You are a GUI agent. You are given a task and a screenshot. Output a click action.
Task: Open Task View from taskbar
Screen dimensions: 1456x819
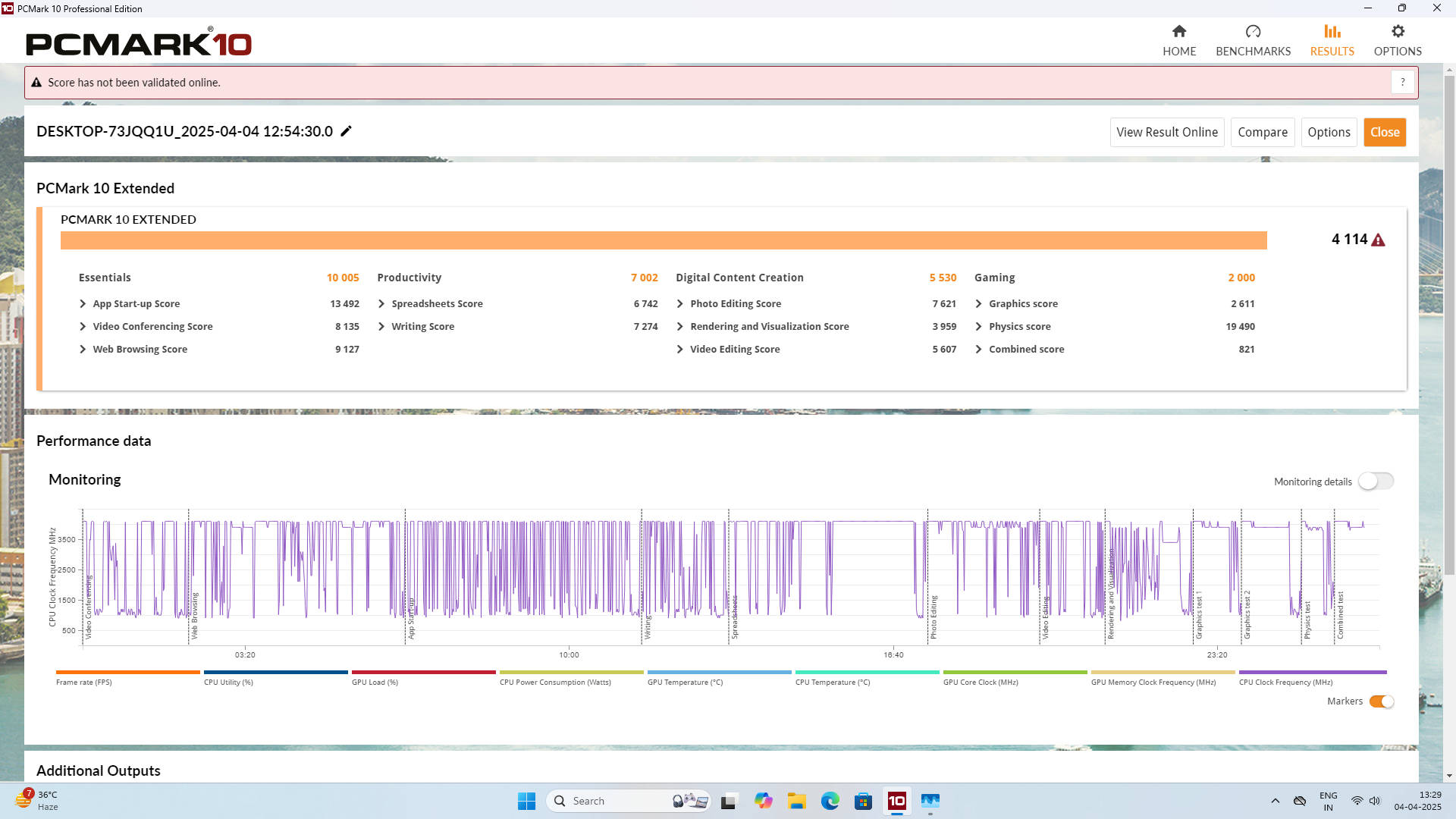pyautogui.click(x=729, y=801)
